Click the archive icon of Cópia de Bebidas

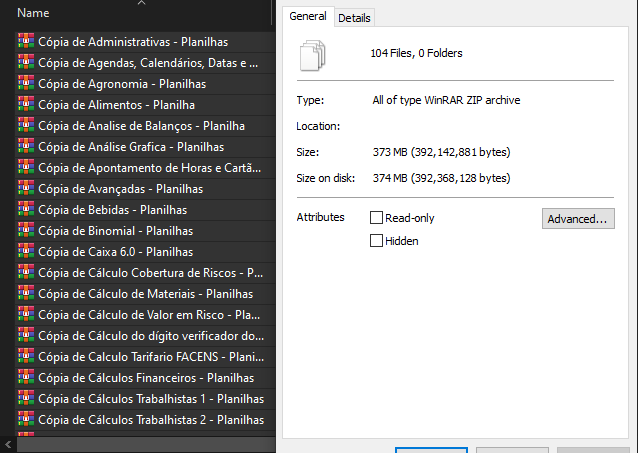coord(26,209)
